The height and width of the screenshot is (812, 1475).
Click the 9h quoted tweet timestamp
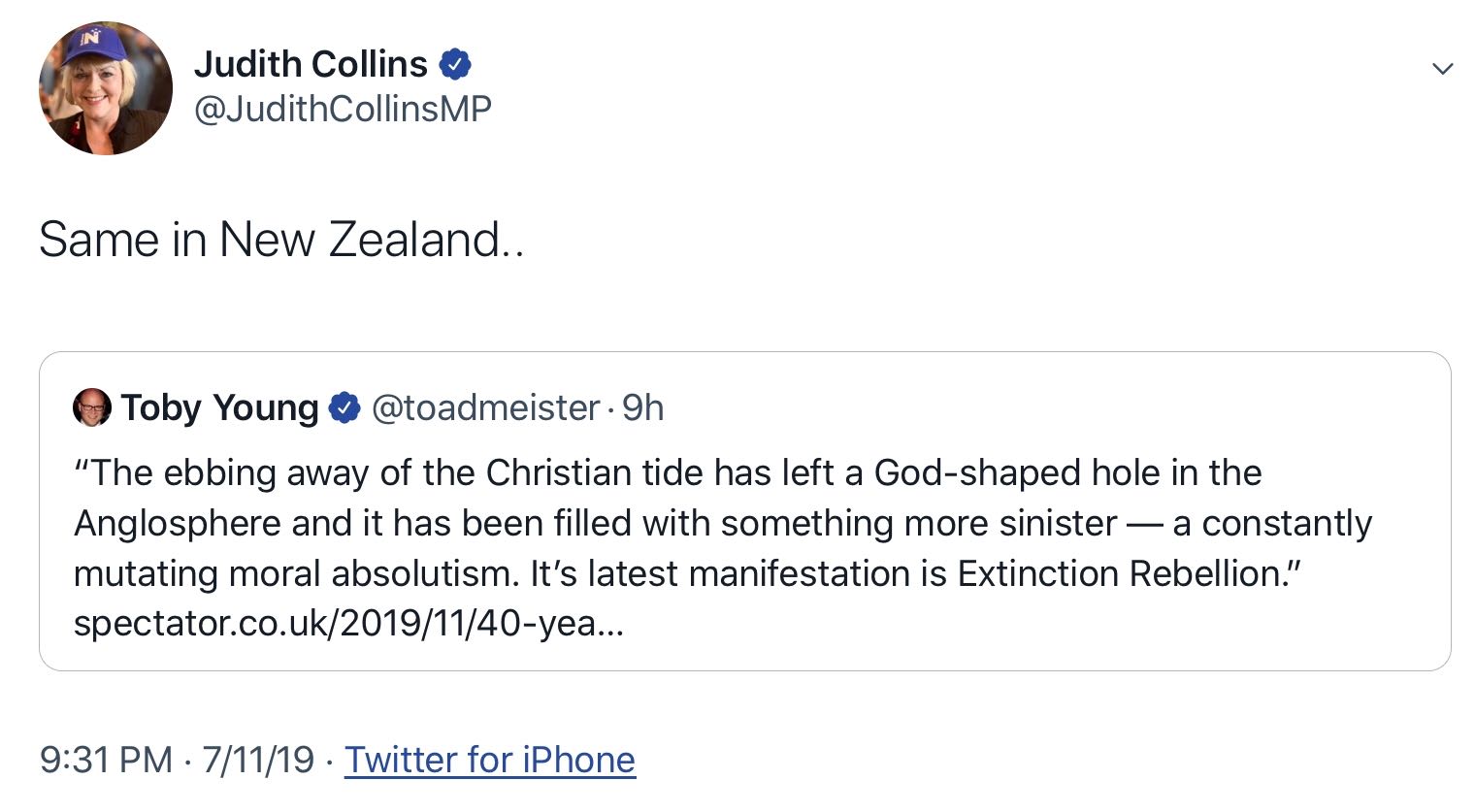643,408
